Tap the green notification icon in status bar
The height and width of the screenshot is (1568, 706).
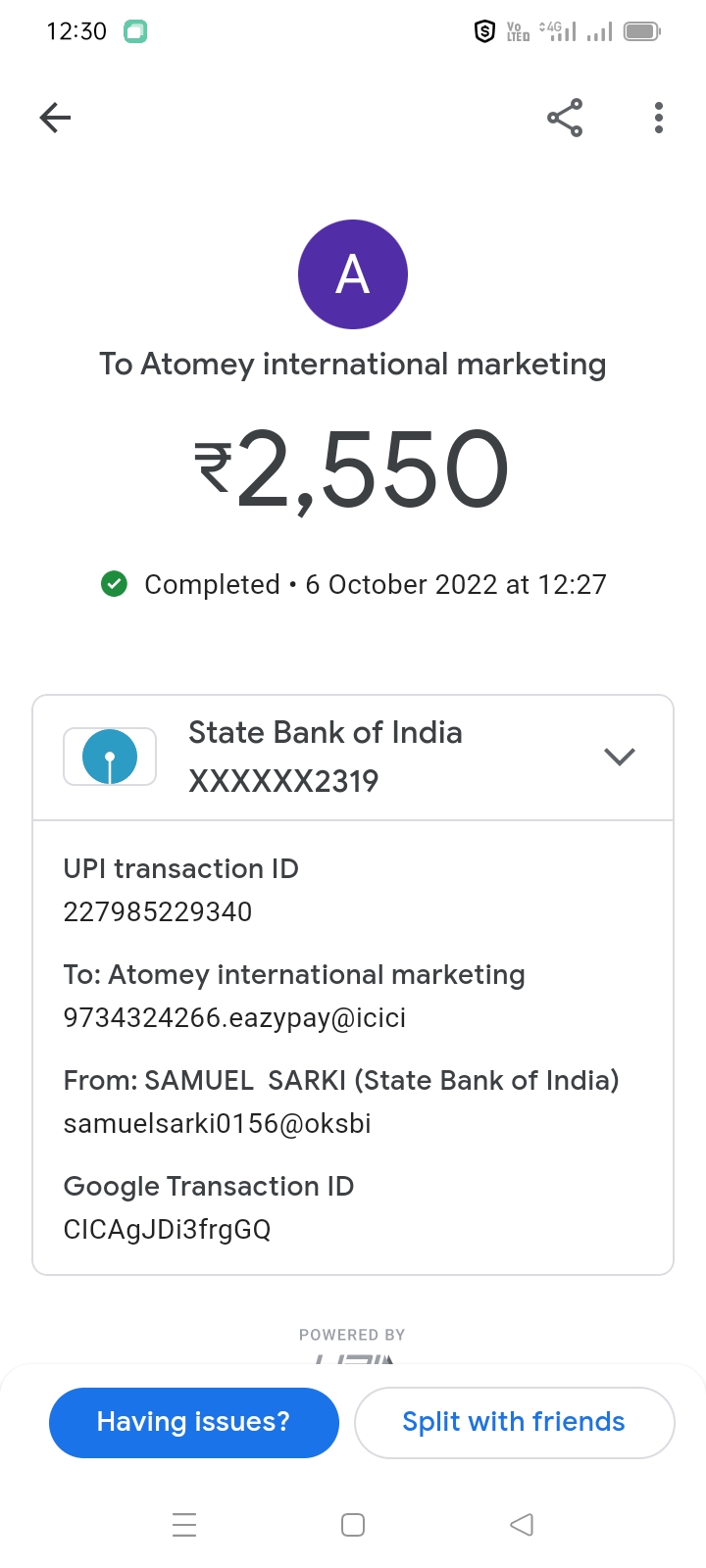coord(135,31)
